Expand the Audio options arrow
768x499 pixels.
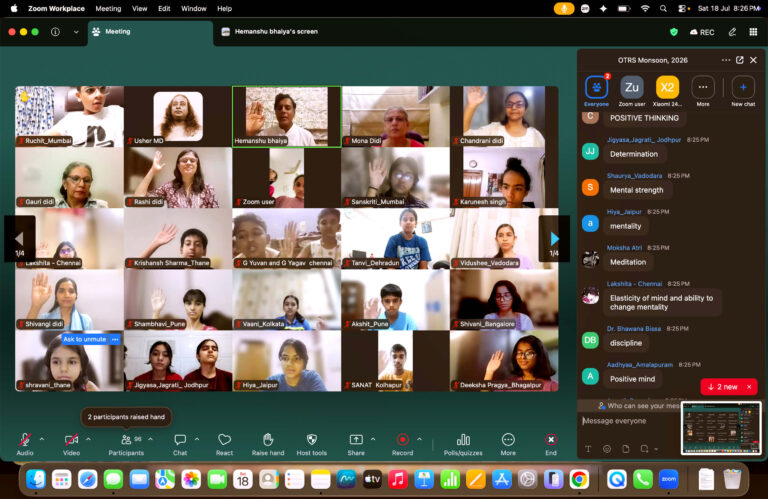(x=42, y=439)
